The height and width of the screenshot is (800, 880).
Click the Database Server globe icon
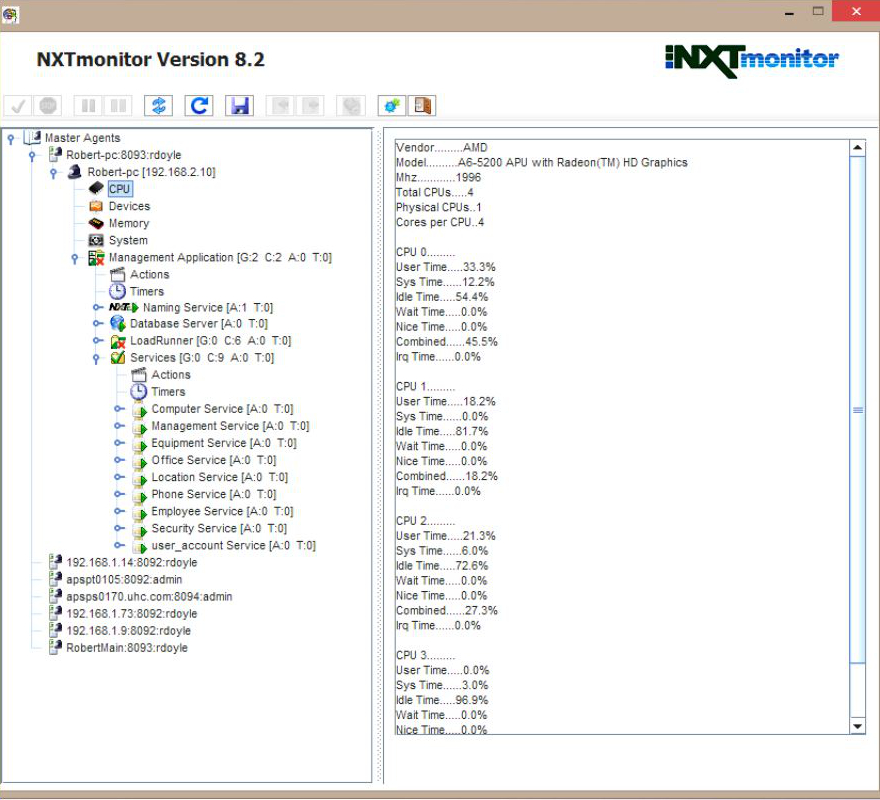point(118,324)
